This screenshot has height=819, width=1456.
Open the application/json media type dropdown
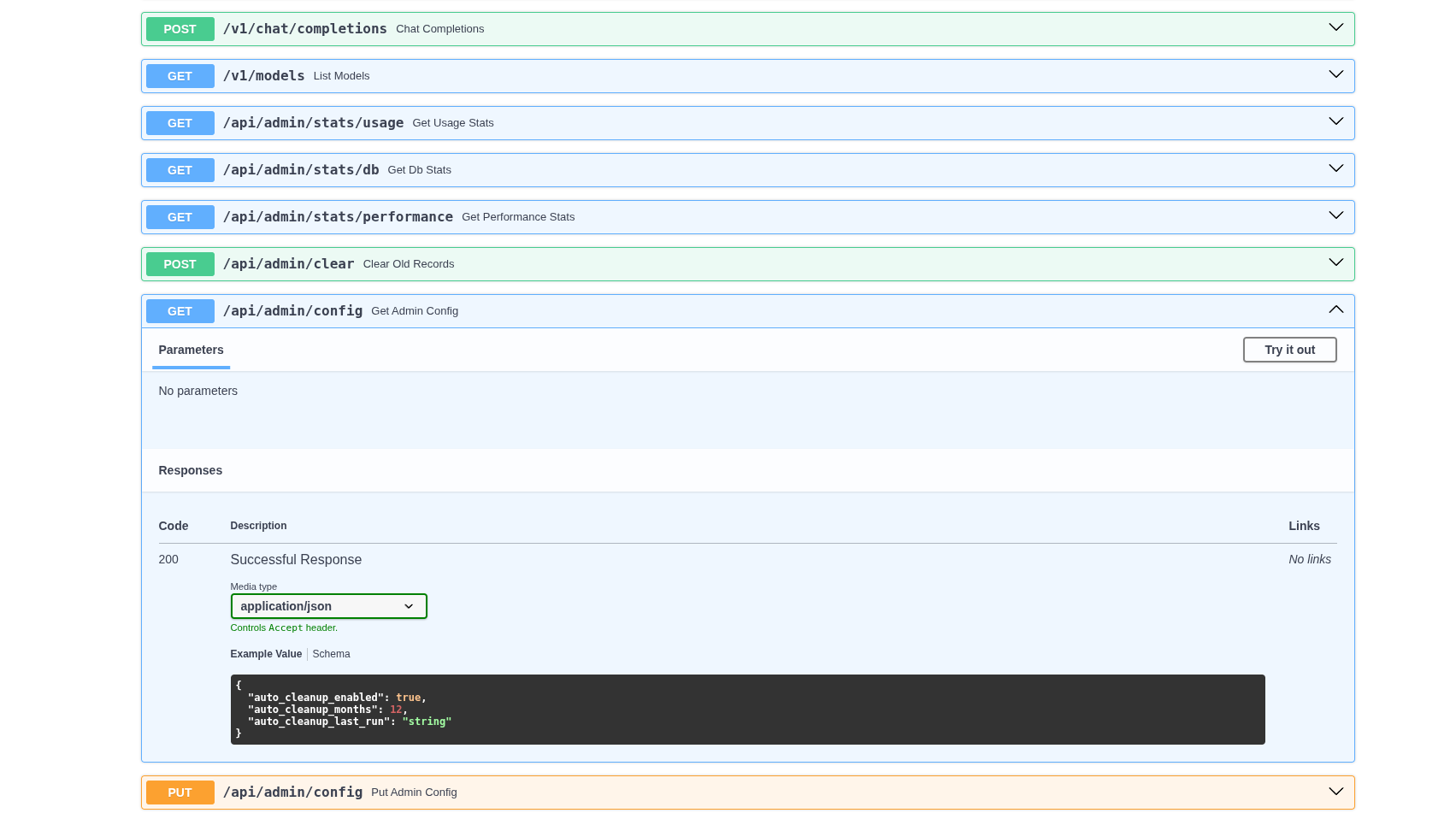click(x=328, y=606)
